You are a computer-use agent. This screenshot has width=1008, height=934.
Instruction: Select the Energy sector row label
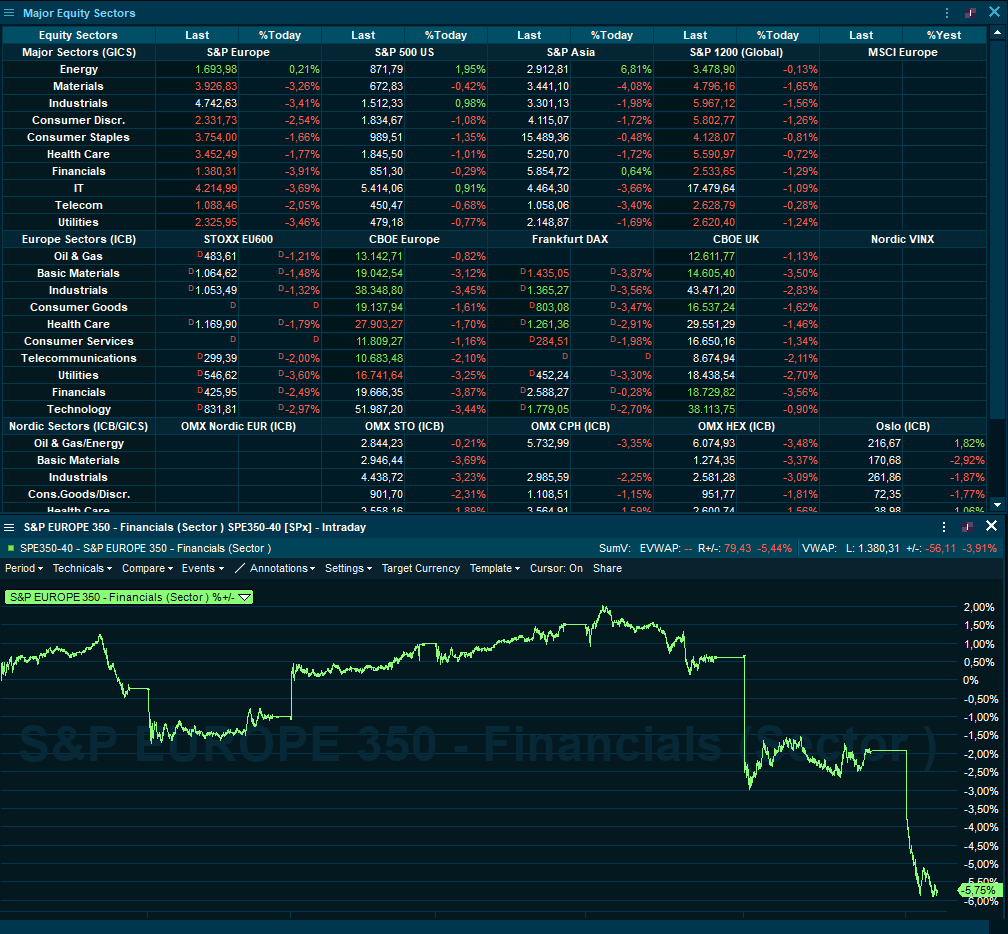coord(78,69)
